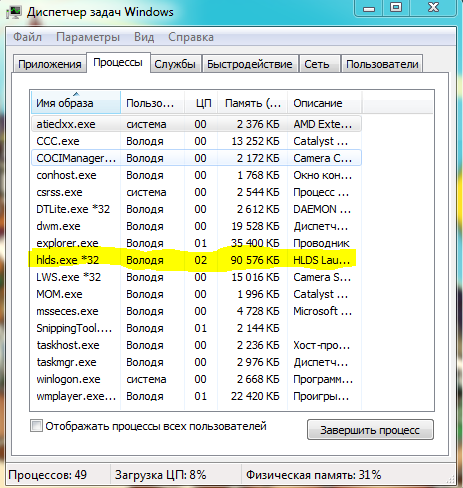Open the Вид menu

(x=144, y=37)
